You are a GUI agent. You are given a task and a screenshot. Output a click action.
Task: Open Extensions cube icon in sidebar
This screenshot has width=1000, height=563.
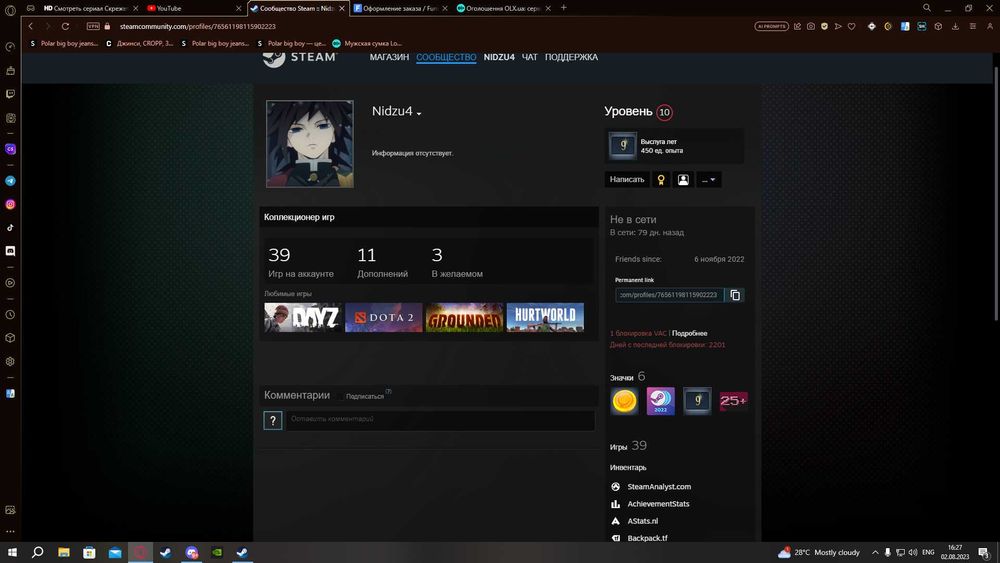(10, 338)
